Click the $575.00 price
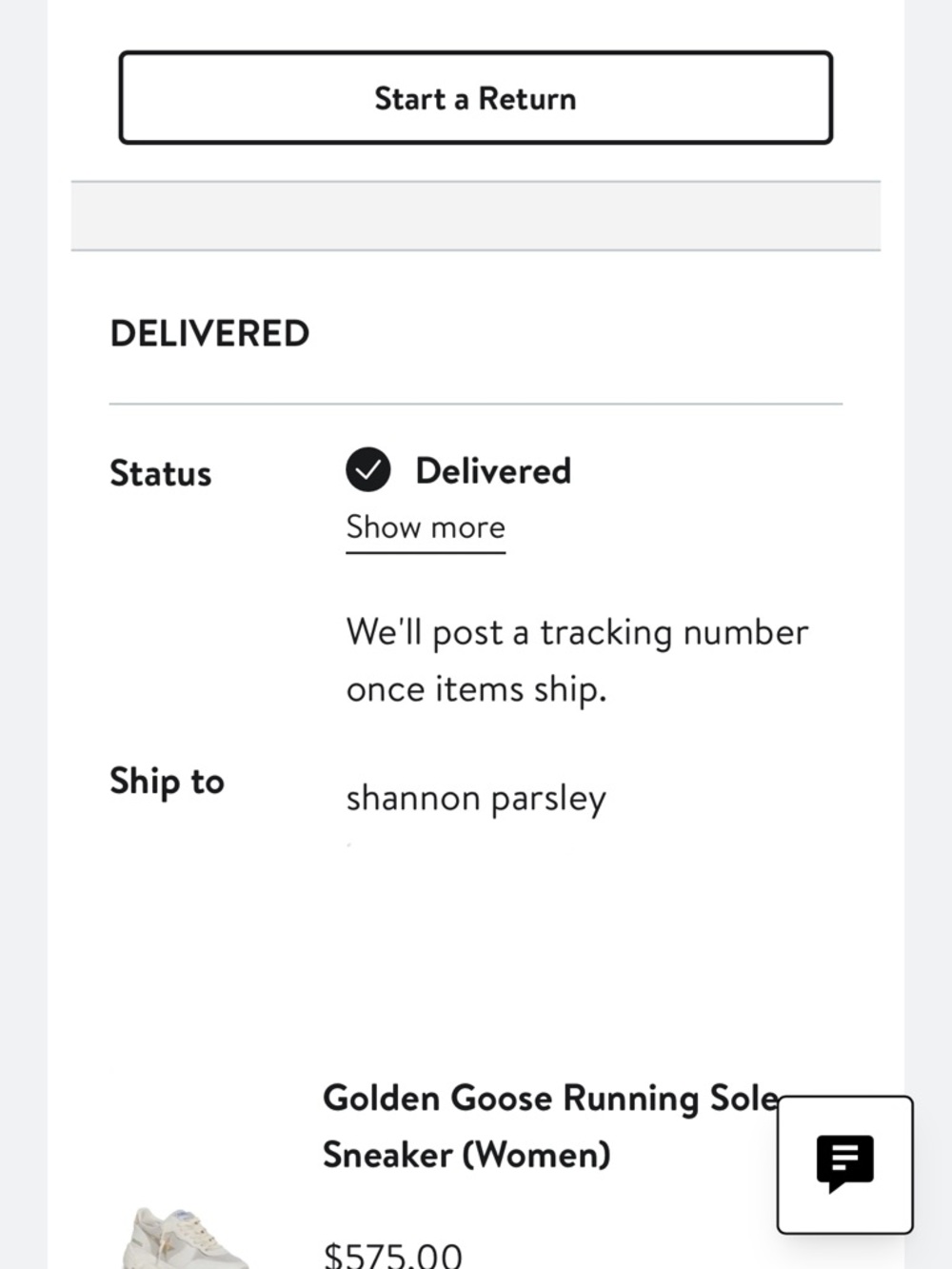Viewport: 952px width, 1269px height. (x=392, y=1254)
